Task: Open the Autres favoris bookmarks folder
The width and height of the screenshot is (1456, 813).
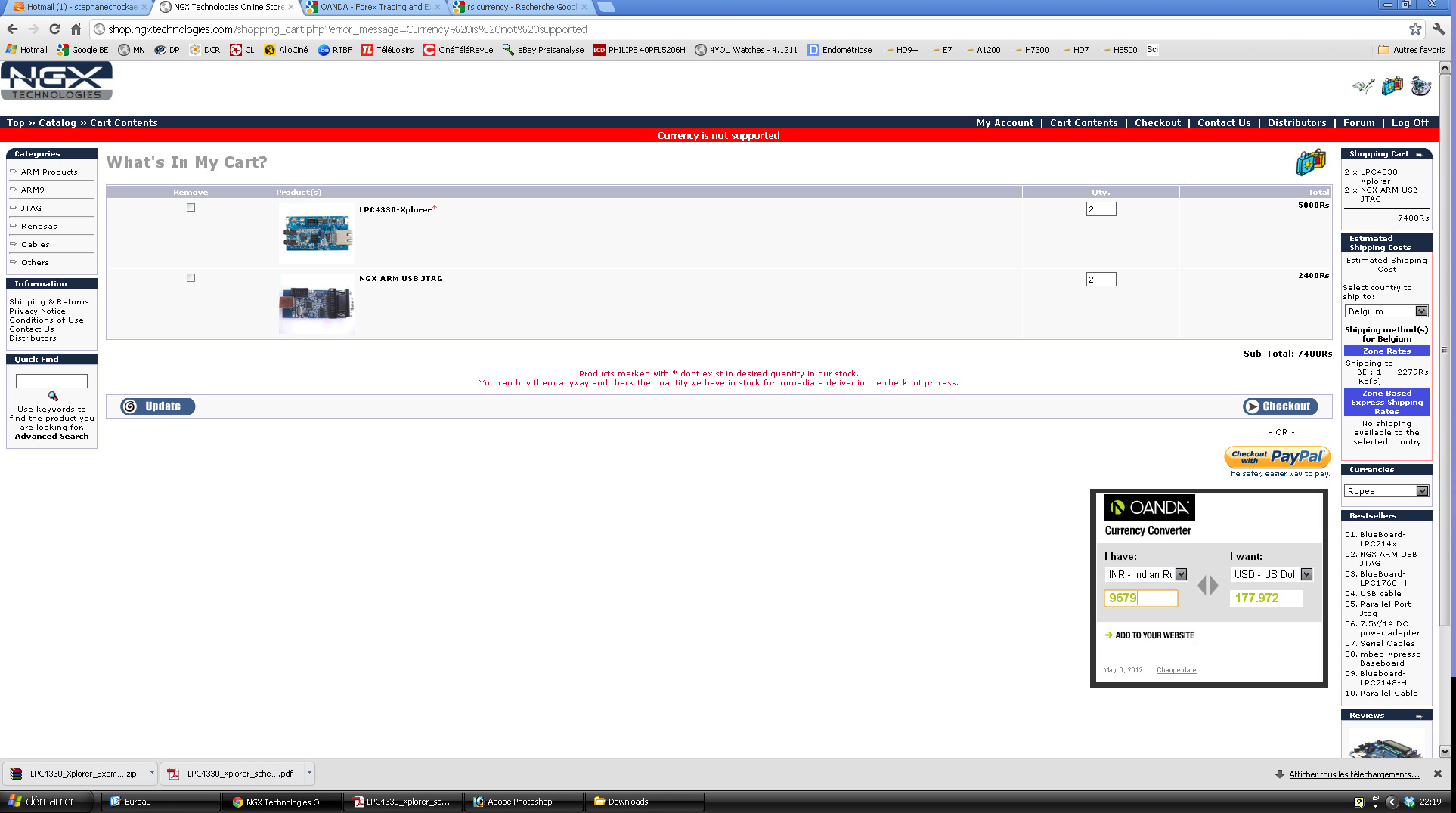Action: (x=1411, y=50)
